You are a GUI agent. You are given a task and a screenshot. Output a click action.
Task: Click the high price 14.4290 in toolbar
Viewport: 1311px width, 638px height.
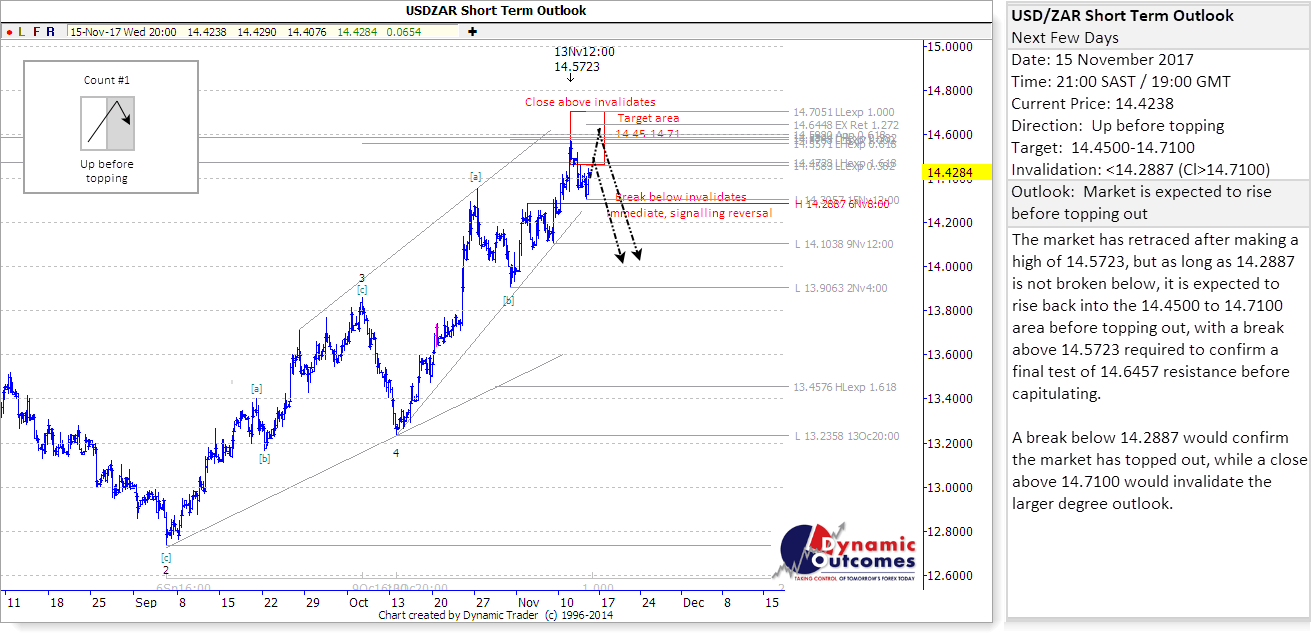click(x=257, y=32)
